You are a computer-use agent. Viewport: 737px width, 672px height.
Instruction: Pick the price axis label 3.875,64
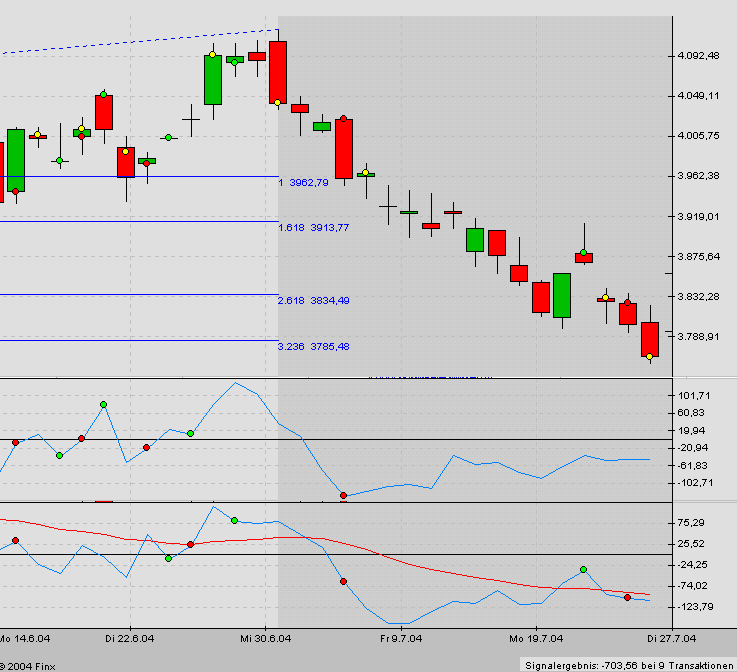click(698, 257)
